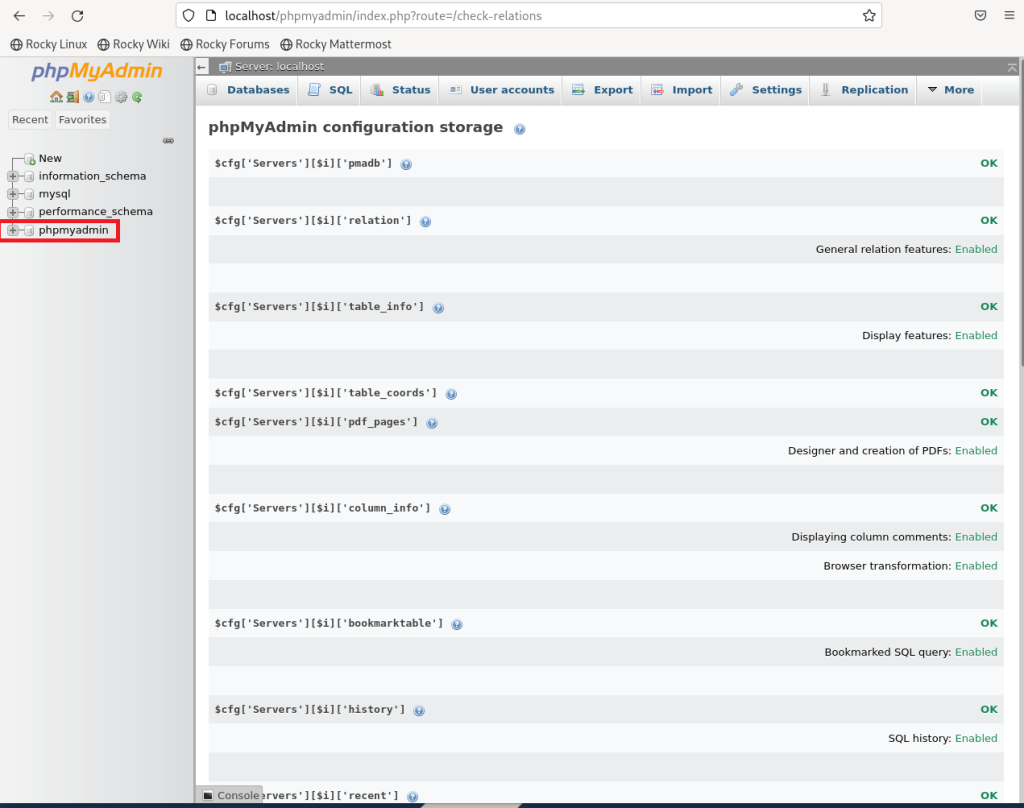Select the Log out door icon
The width and height of the screenshot is (1024, 808).
click(x=72, y=96)
